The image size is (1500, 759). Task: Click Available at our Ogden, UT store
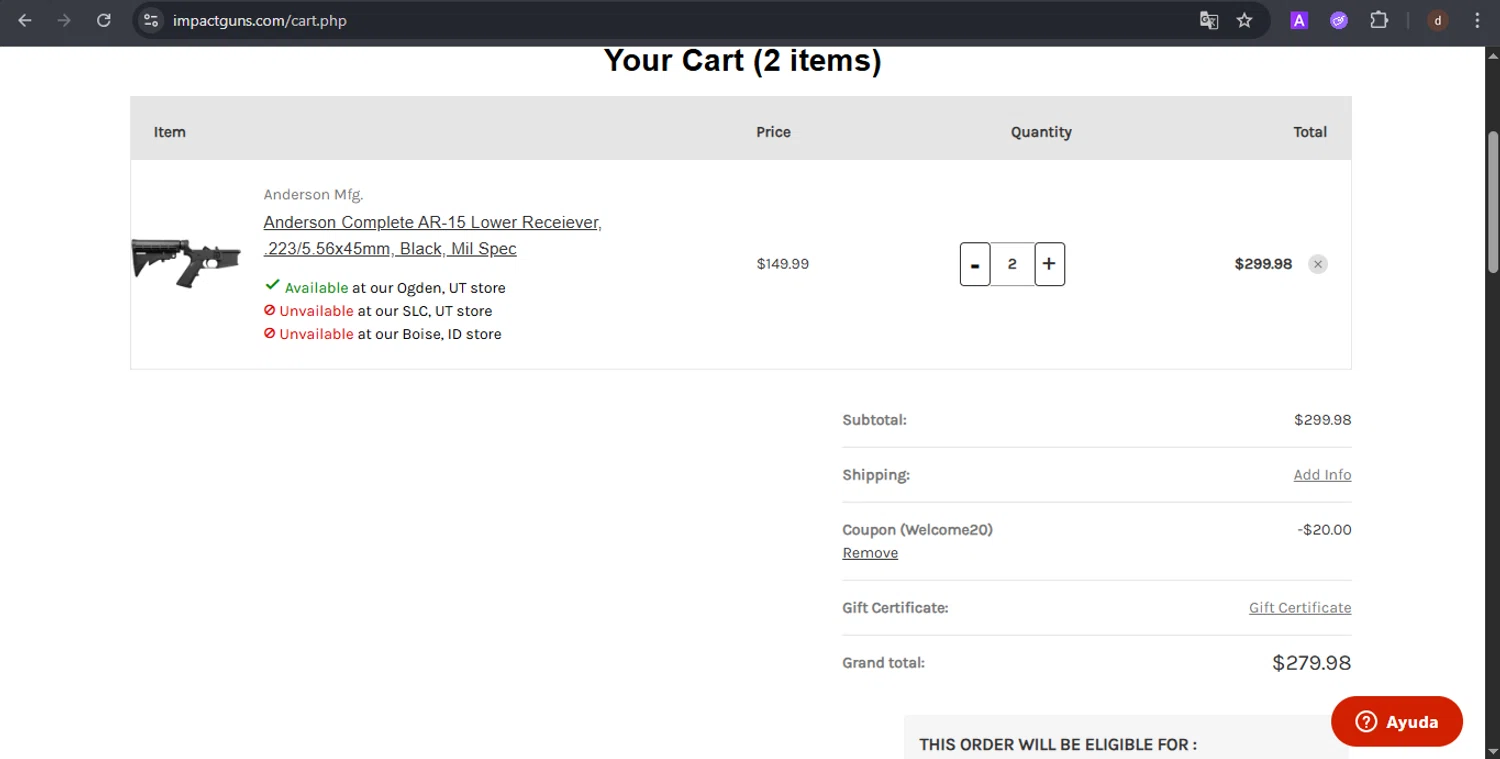coord(385,288)
